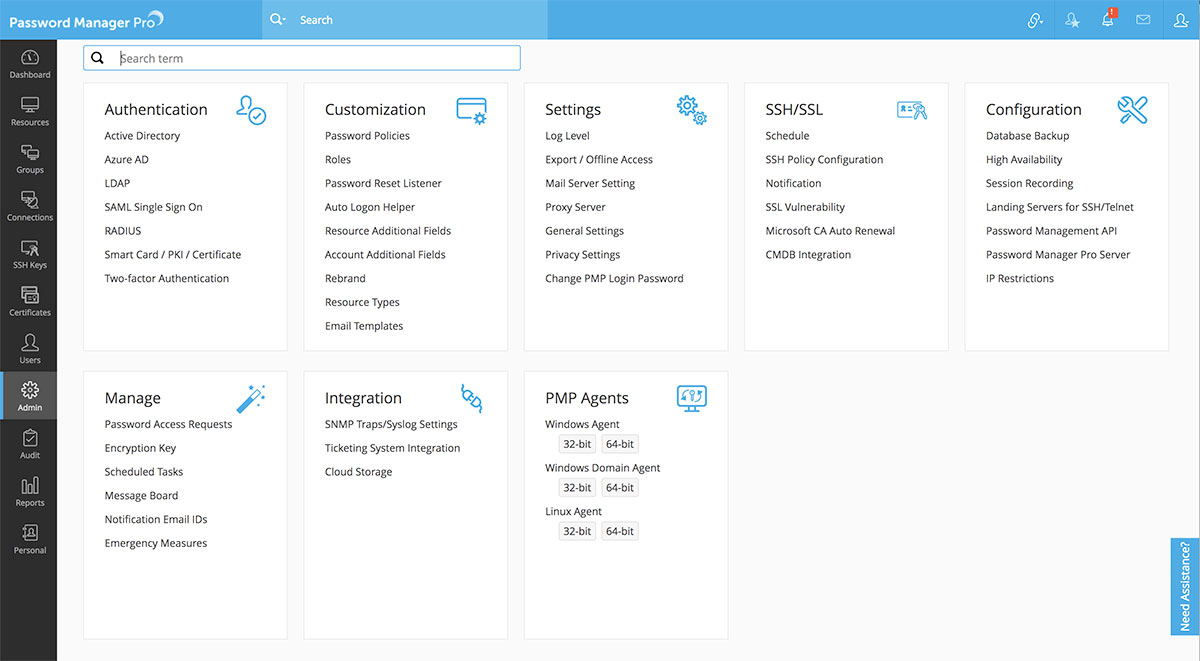Click the SSH/SSL card certificate-key icon
The image size is (1200, 661).
(x=912, y=110)
